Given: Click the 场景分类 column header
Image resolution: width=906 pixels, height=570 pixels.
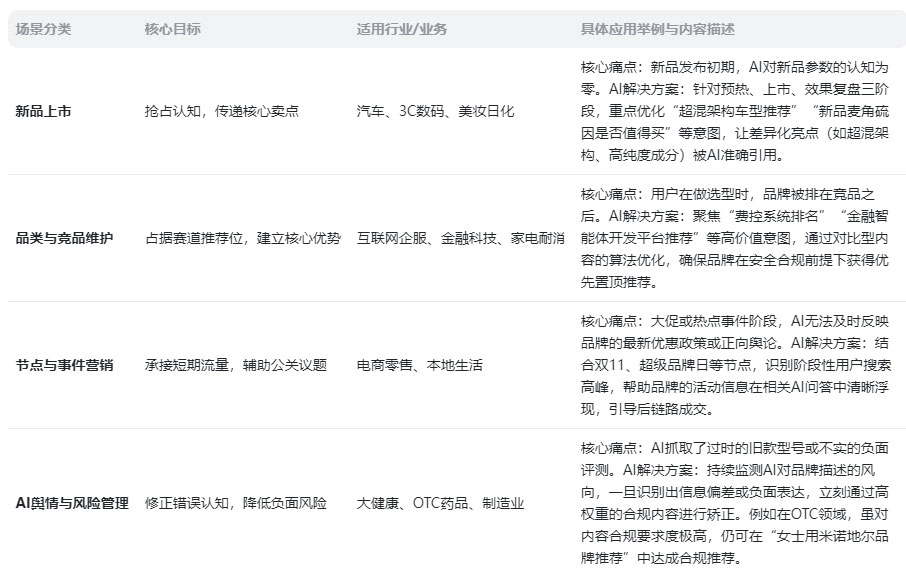Looking at the screenshot, I should (x=43, y=29).
